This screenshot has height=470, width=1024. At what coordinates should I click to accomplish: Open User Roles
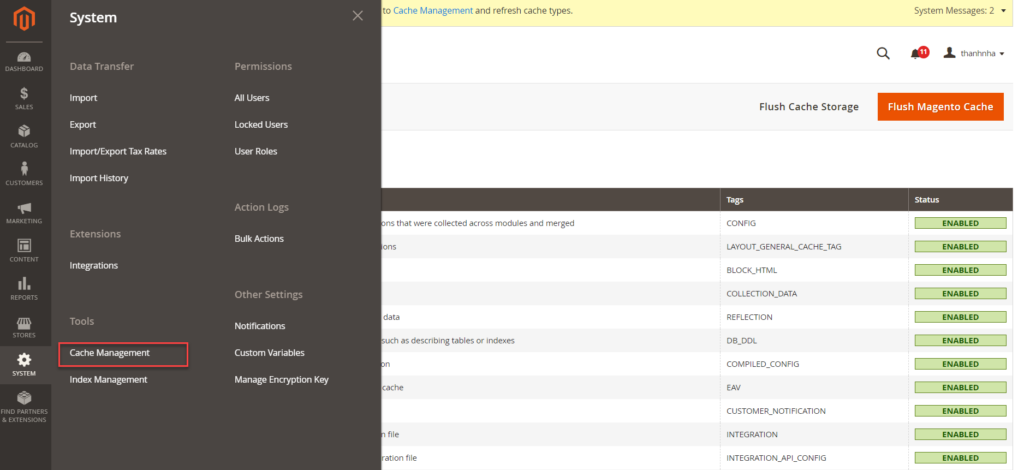coord(256,151)
